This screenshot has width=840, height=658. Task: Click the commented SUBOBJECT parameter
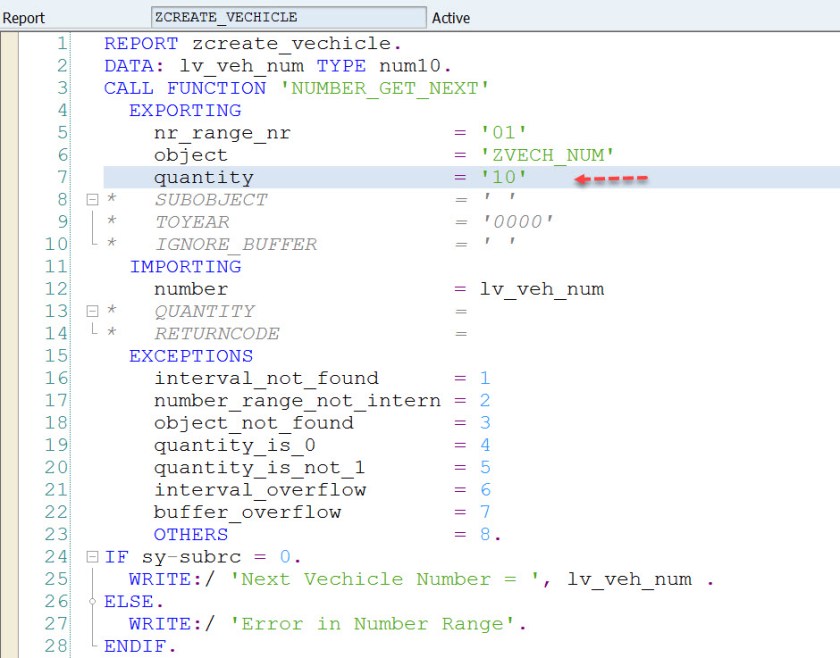coord(211,200)
